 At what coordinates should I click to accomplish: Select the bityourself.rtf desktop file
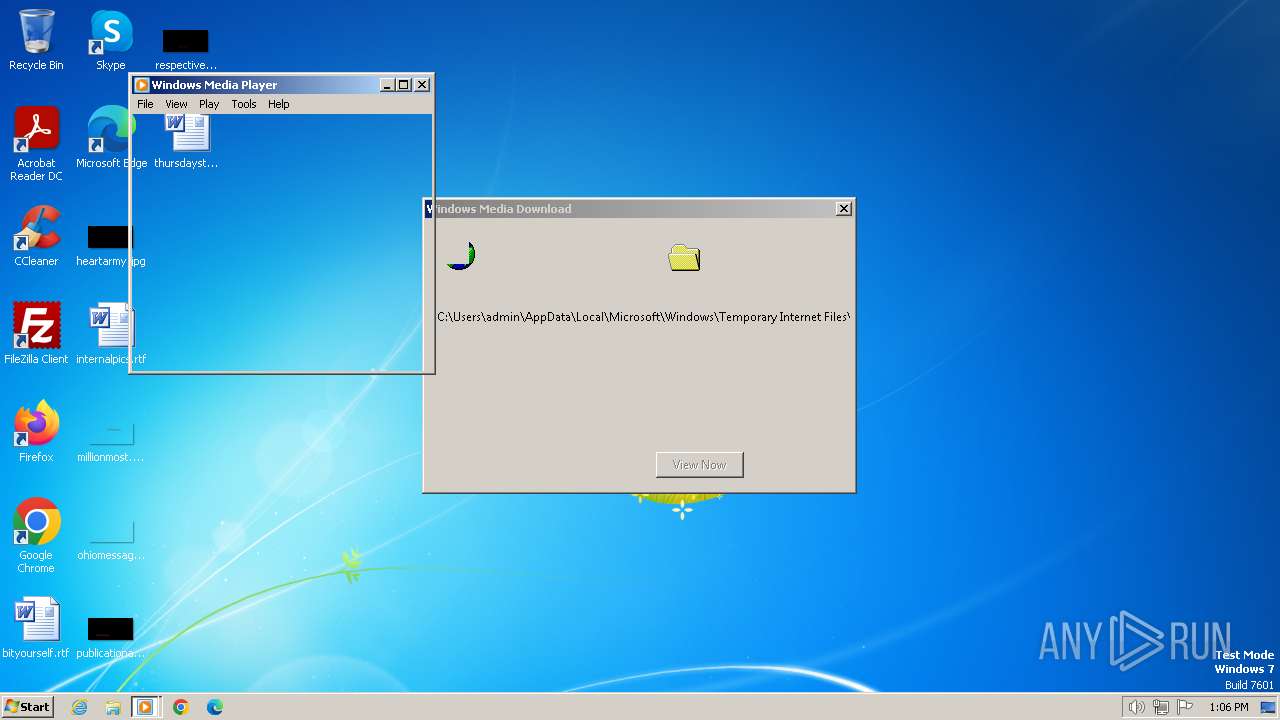[x=36, y=628]
